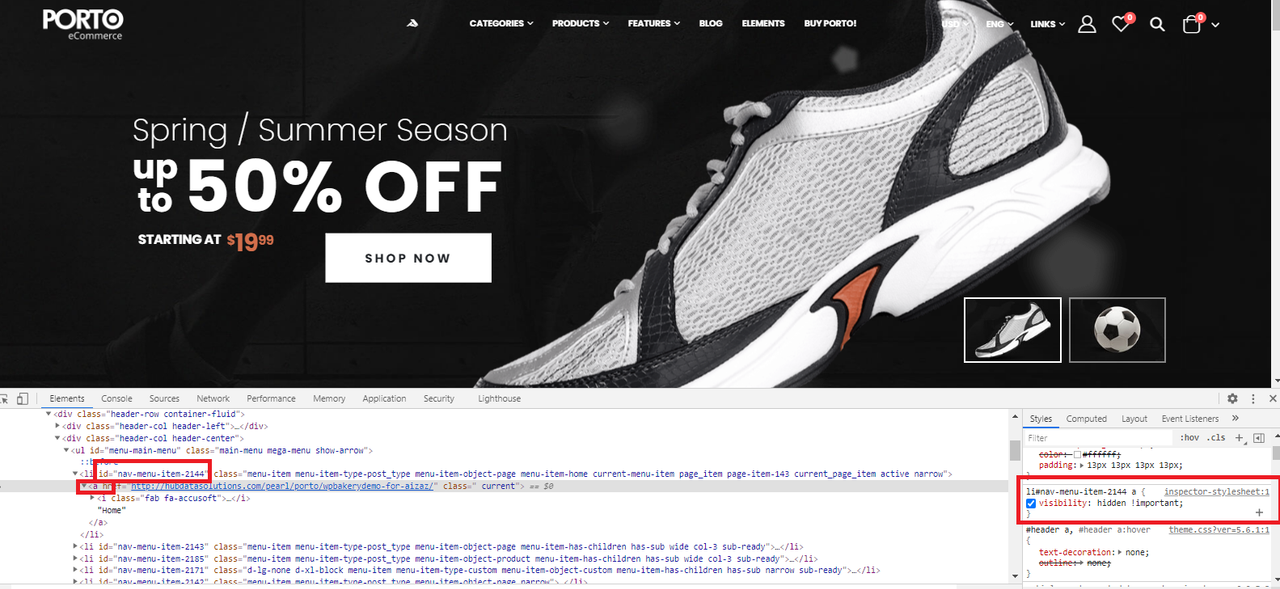Expand the header-col header-left div node
The image size is (1280, 589).
(x=58, y=426)
